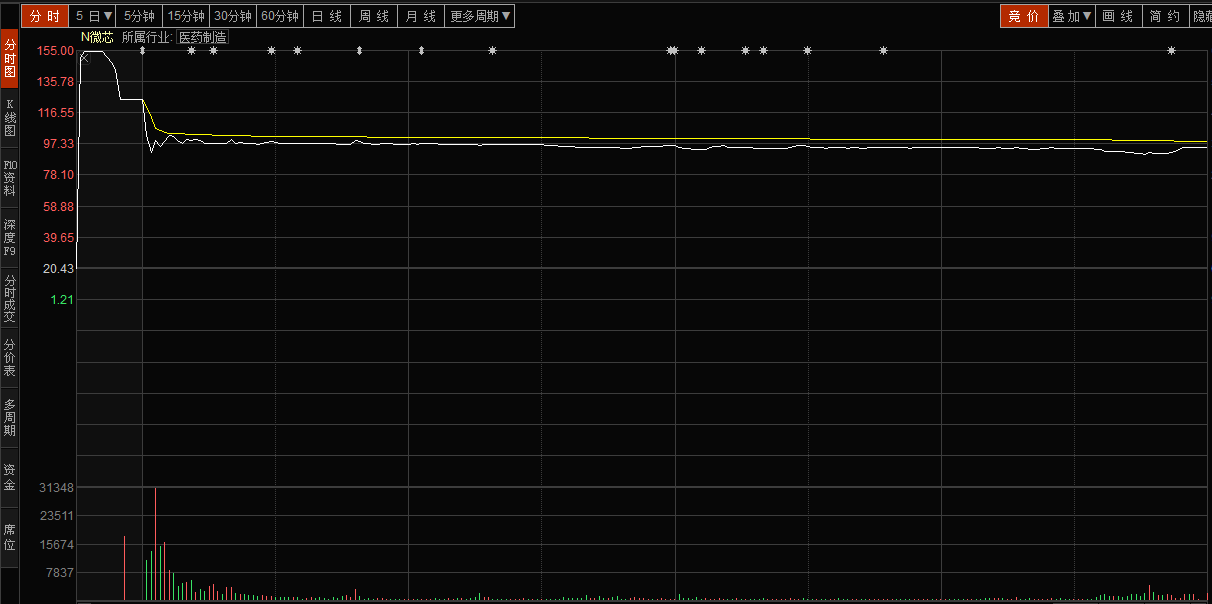The width and height of the screenshot is (1212, 604).
Task: Activate the 画线 drawing tool
Action: 1117,16
